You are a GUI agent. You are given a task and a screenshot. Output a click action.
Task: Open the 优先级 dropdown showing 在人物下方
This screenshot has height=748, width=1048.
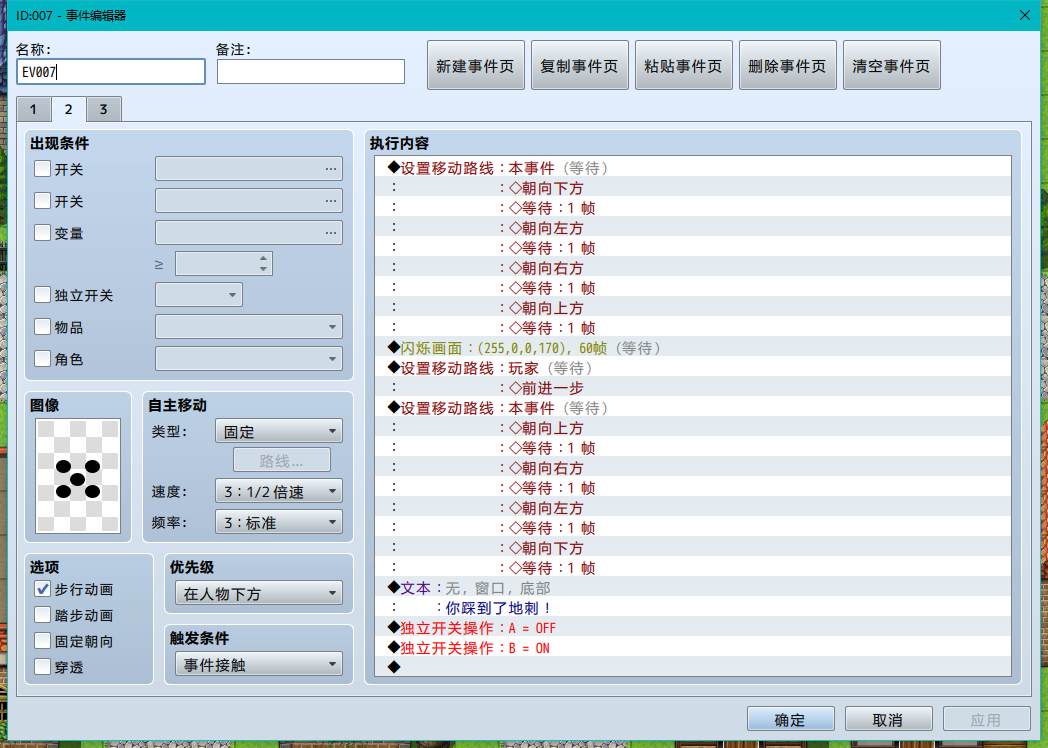click(x=259, y=594)
